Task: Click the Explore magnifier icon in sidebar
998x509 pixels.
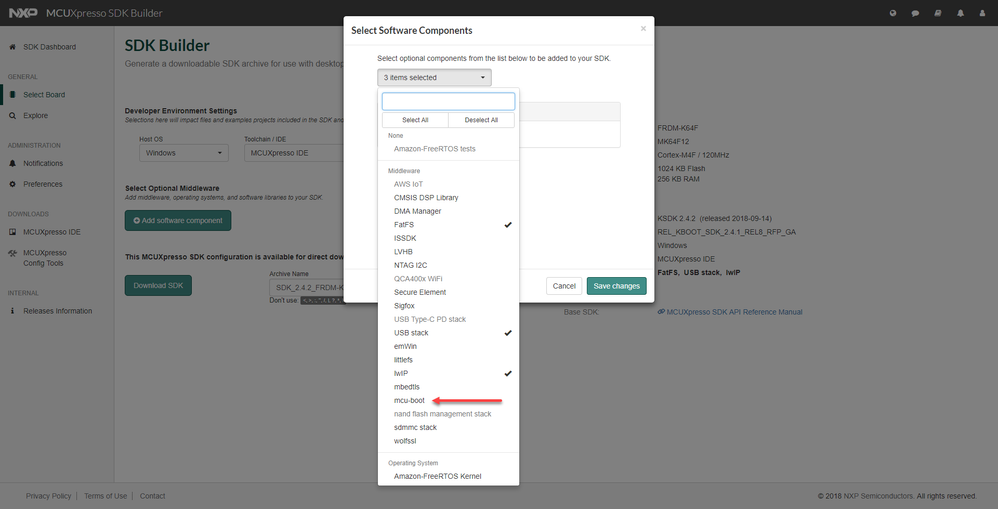Action: [x=12, y=116]
